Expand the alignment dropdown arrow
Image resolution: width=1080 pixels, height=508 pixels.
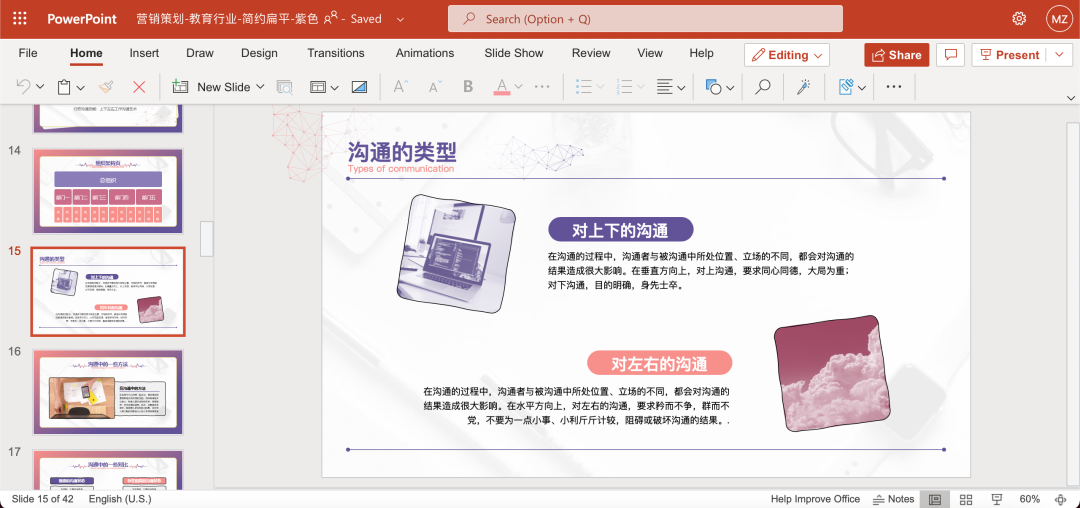(681, 87)
